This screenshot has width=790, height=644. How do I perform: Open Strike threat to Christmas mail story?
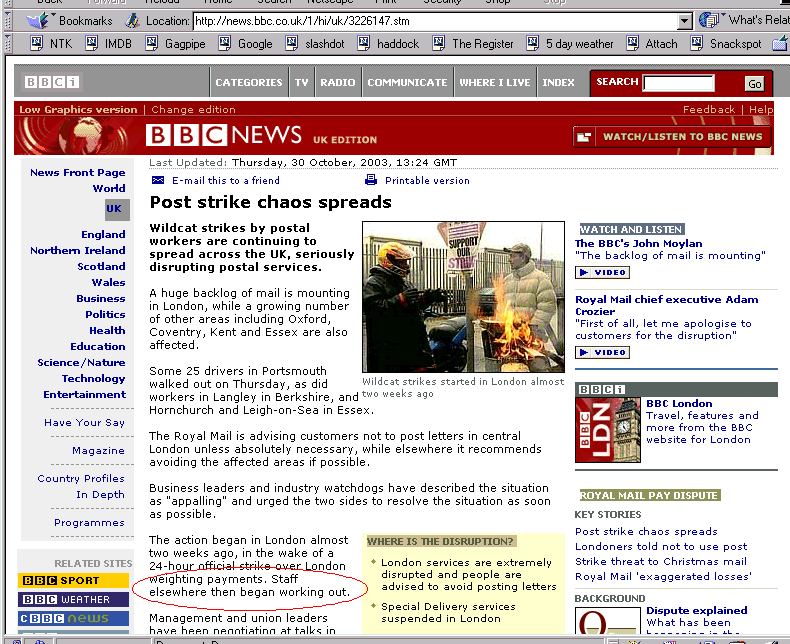tap(661, 561)
